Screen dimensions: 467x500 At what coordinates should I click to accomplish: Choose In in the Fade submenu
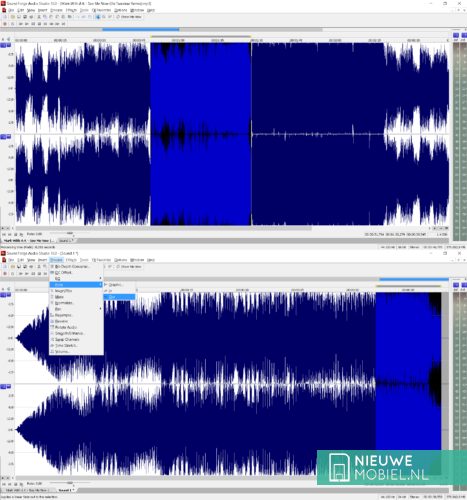point(119,291)
